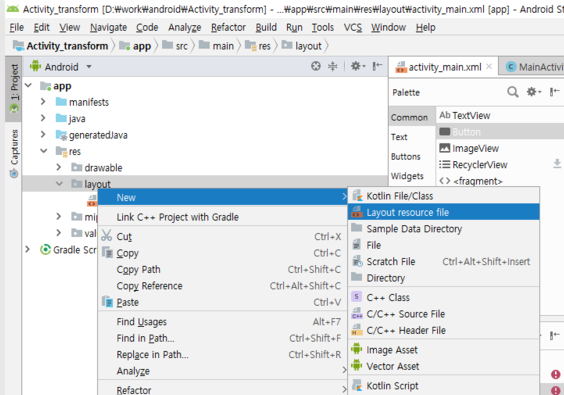Expand the Gradle Scripts node

[28, 249]
